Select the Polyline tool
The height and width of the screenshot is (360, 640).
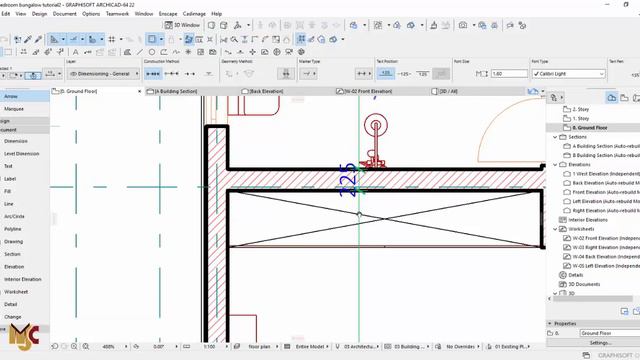24,229
